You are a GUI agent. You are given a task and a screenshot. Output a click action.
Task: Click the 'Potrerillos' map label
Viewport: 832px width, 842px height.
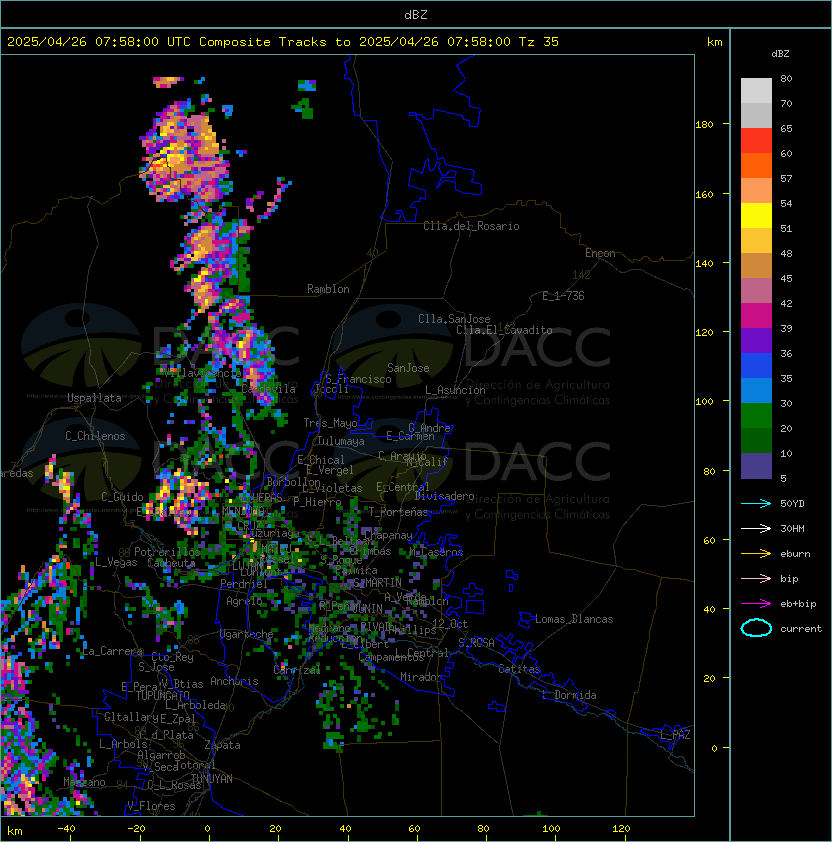pyautogui.click(x=167, y=552)
